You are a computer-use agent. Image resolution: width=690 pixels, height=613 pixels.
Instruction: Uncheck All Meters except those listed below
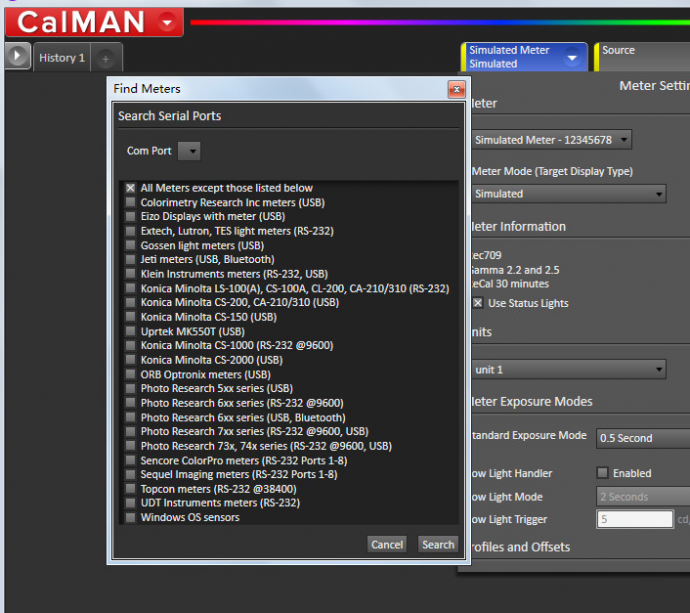pyautogui.click(x=130, y=188)
